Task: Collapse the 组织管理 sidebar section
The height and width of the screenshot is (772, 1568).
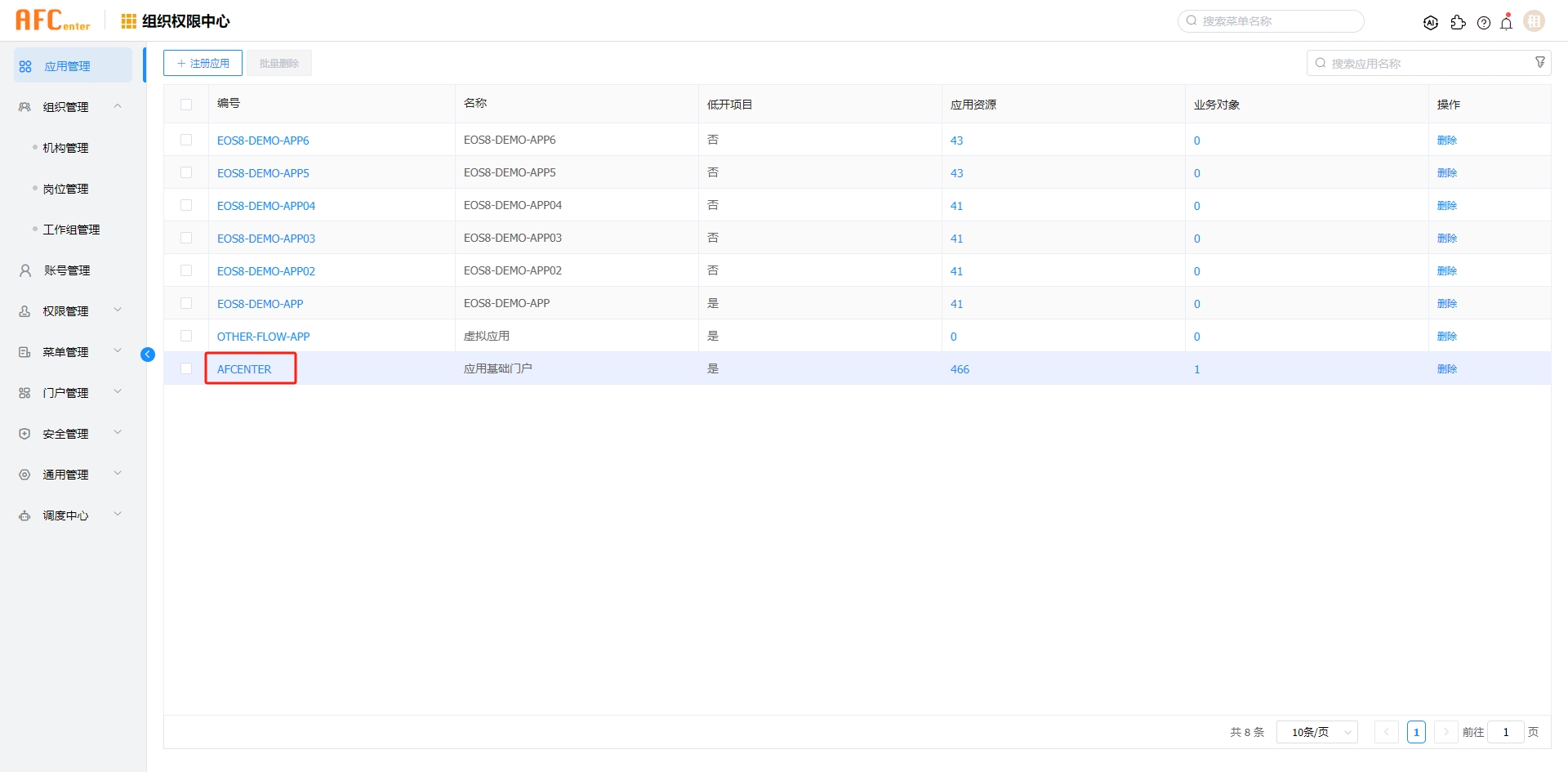Action: coord(117,106)
